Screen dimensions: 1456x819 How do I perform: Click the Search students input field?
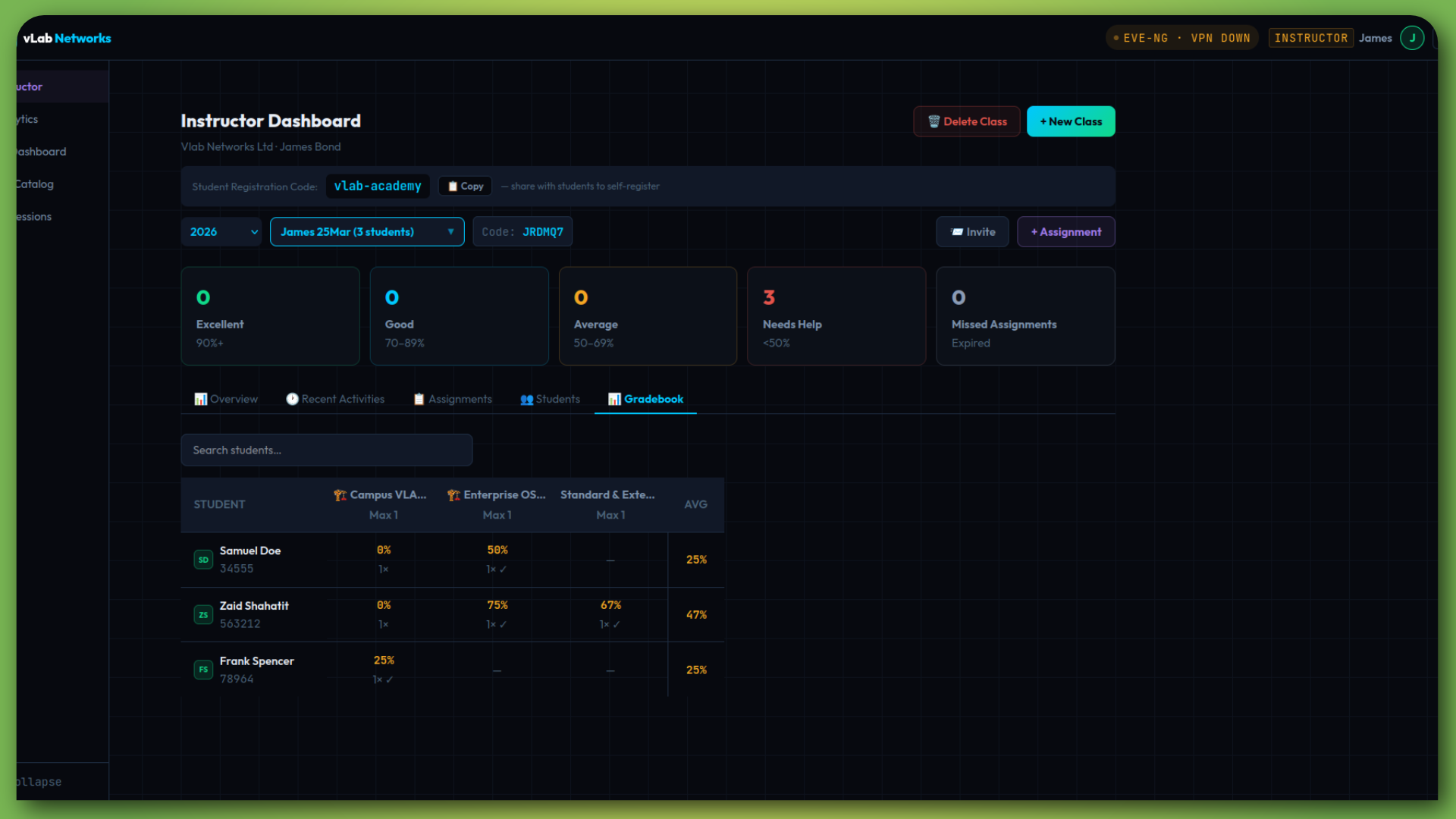point(326,450)
